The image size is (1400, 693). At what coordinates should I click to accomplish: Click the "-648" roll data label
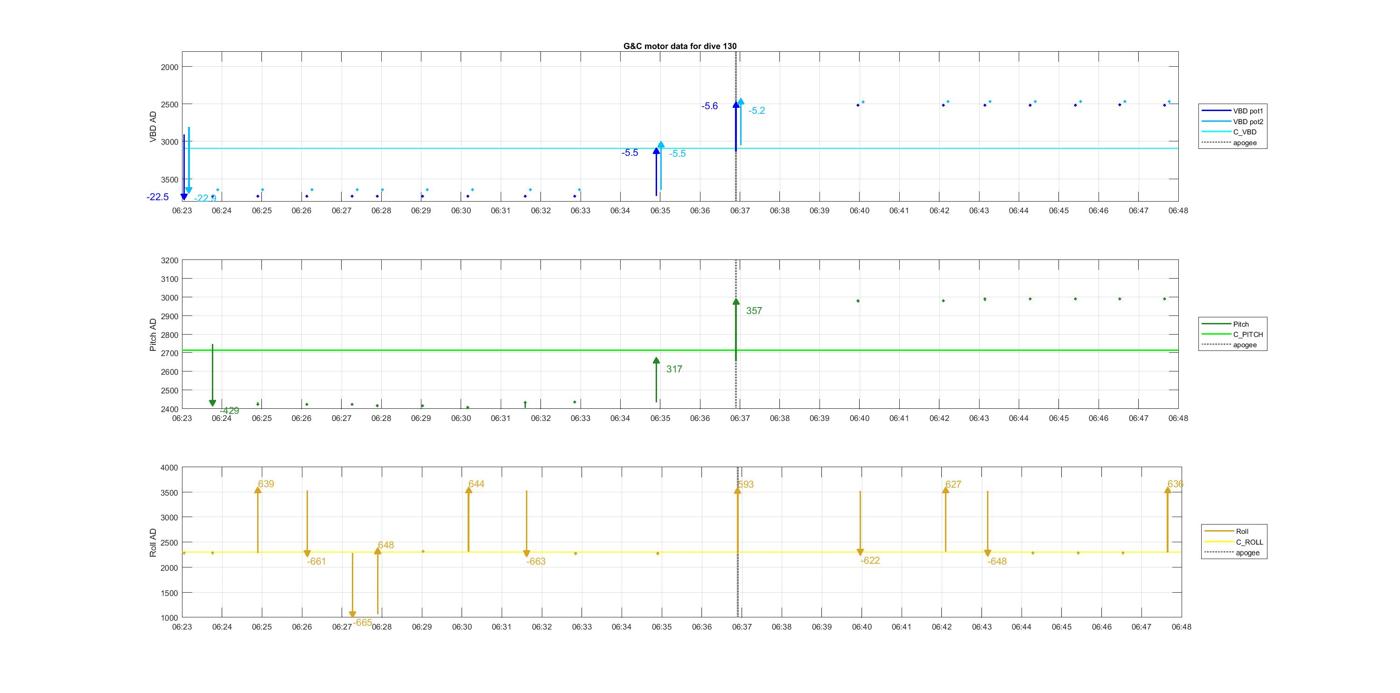997,561
